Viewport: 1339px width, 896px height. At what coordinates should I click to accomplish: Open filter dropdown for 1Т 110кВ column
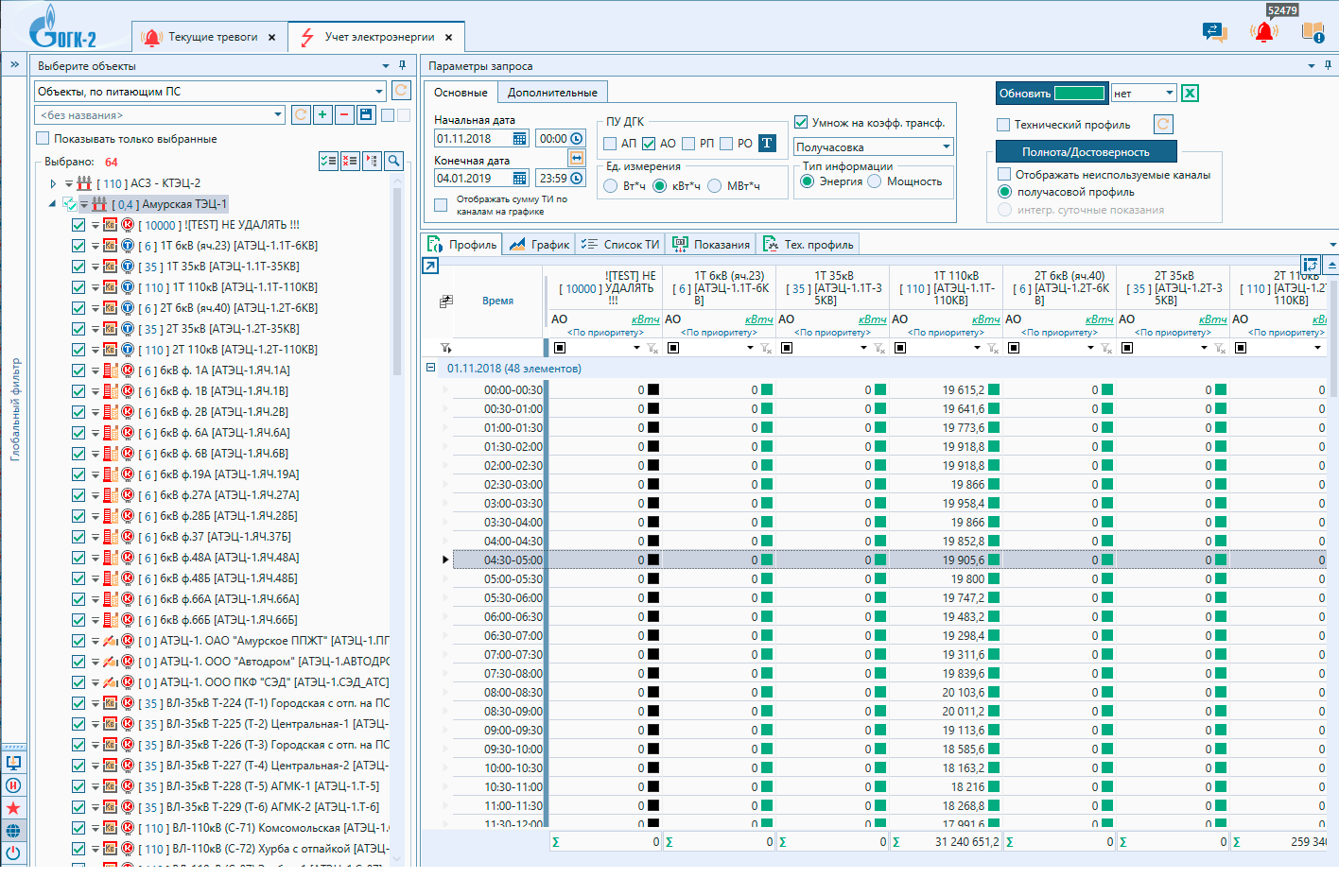[x=977, y=348]
